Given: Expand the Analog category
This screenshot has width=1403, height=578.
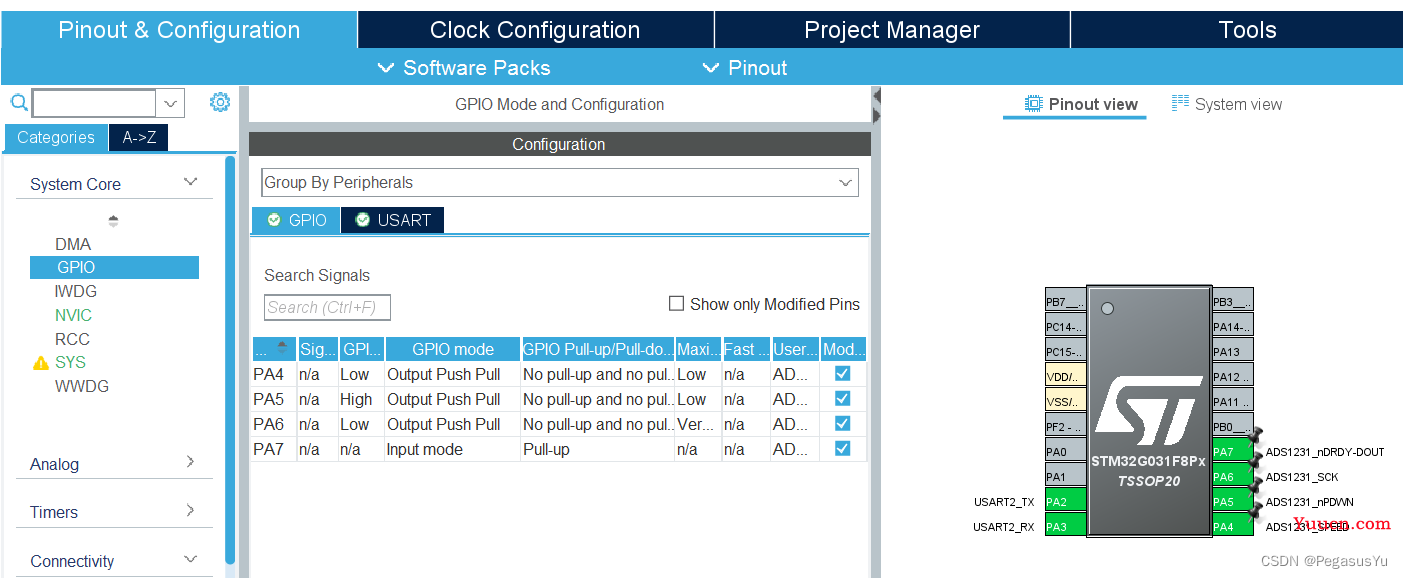Looking at the screenshot, I should point(190,462).
